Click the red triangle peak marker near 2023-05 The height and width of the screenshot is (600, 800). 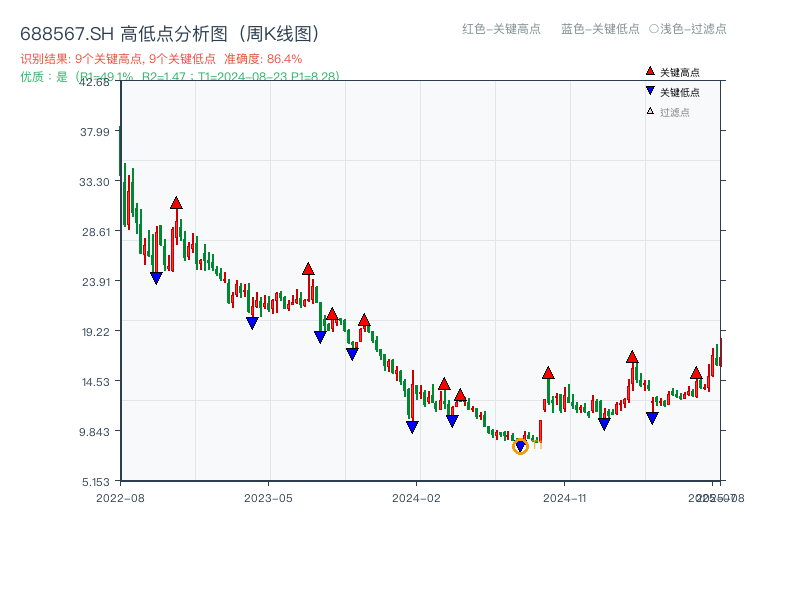point(307,267)
